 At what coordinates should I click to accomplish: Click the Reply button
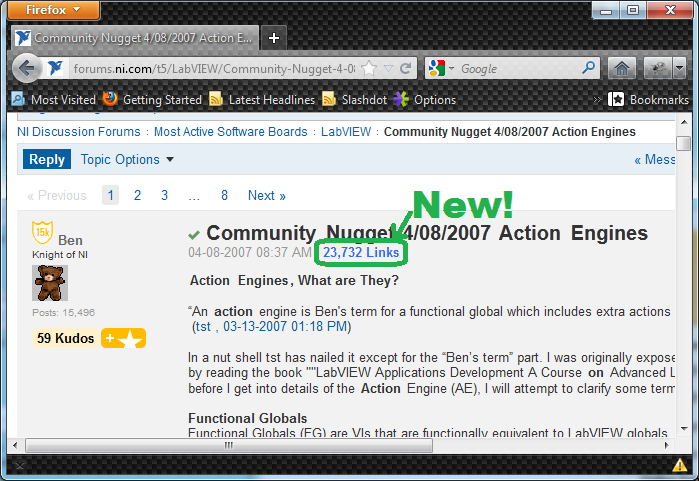click(47, 159)
